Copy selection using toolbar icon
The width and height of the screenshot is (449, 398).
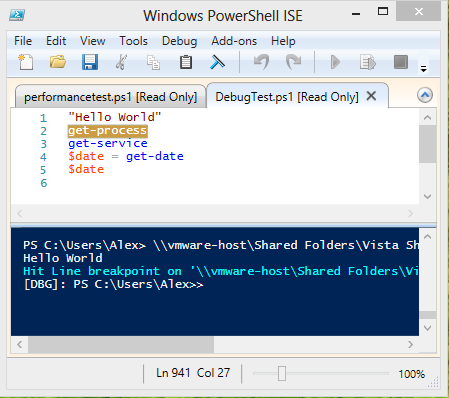153,62
